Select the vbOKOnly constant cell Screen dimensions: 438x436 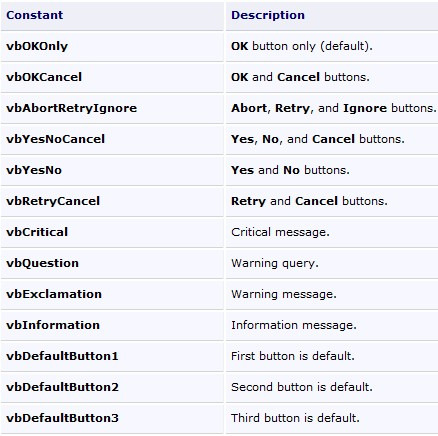pyautogui.click(x=112, y=46)
